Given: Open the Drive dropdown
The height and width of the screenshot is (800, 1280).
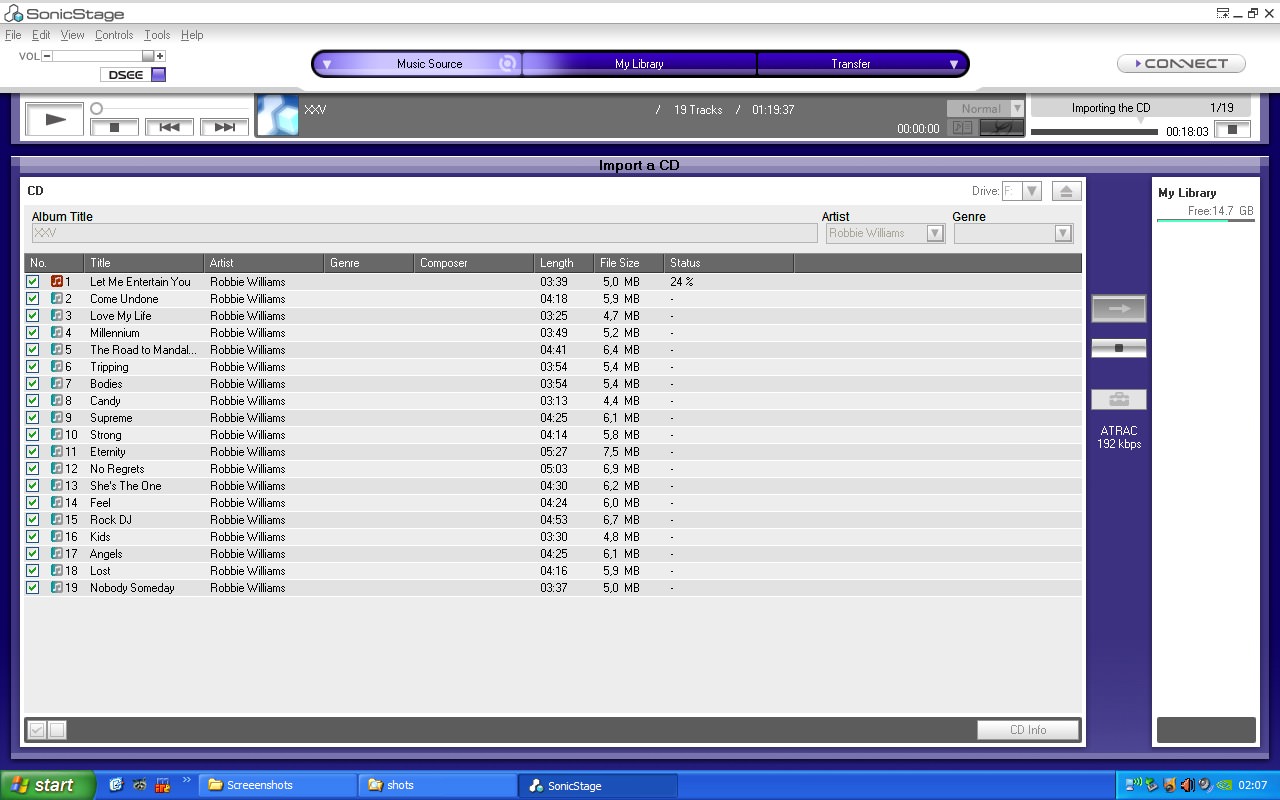Looking at the screenshot, I should (1032, 191).
